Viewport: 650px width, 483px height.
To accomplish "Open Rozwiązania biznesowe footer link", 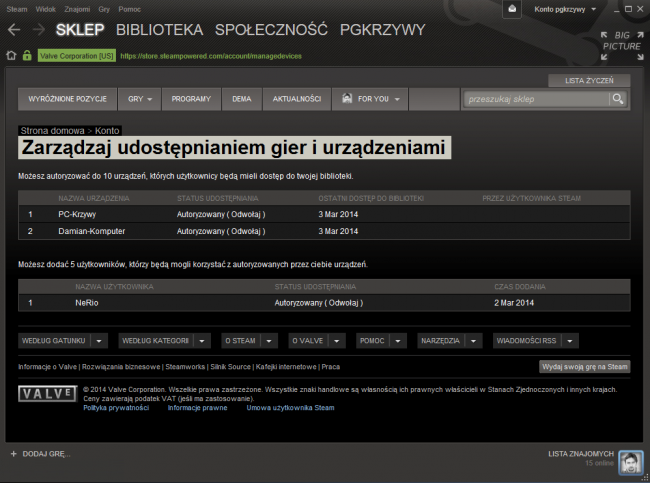I will click(x=121, y=367).
